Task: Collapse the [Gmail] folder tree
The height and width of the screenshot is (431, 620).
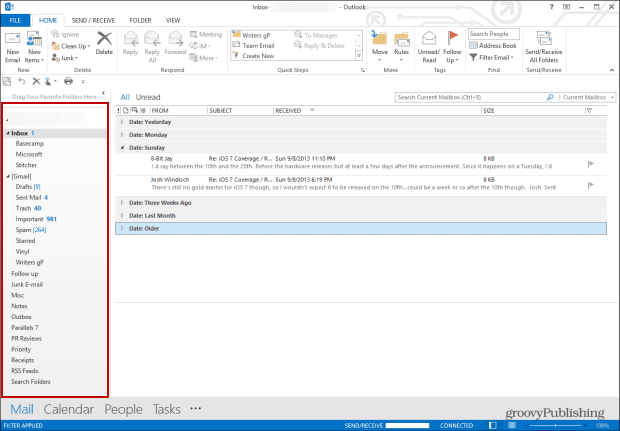Action: click(x=8, y=176)
